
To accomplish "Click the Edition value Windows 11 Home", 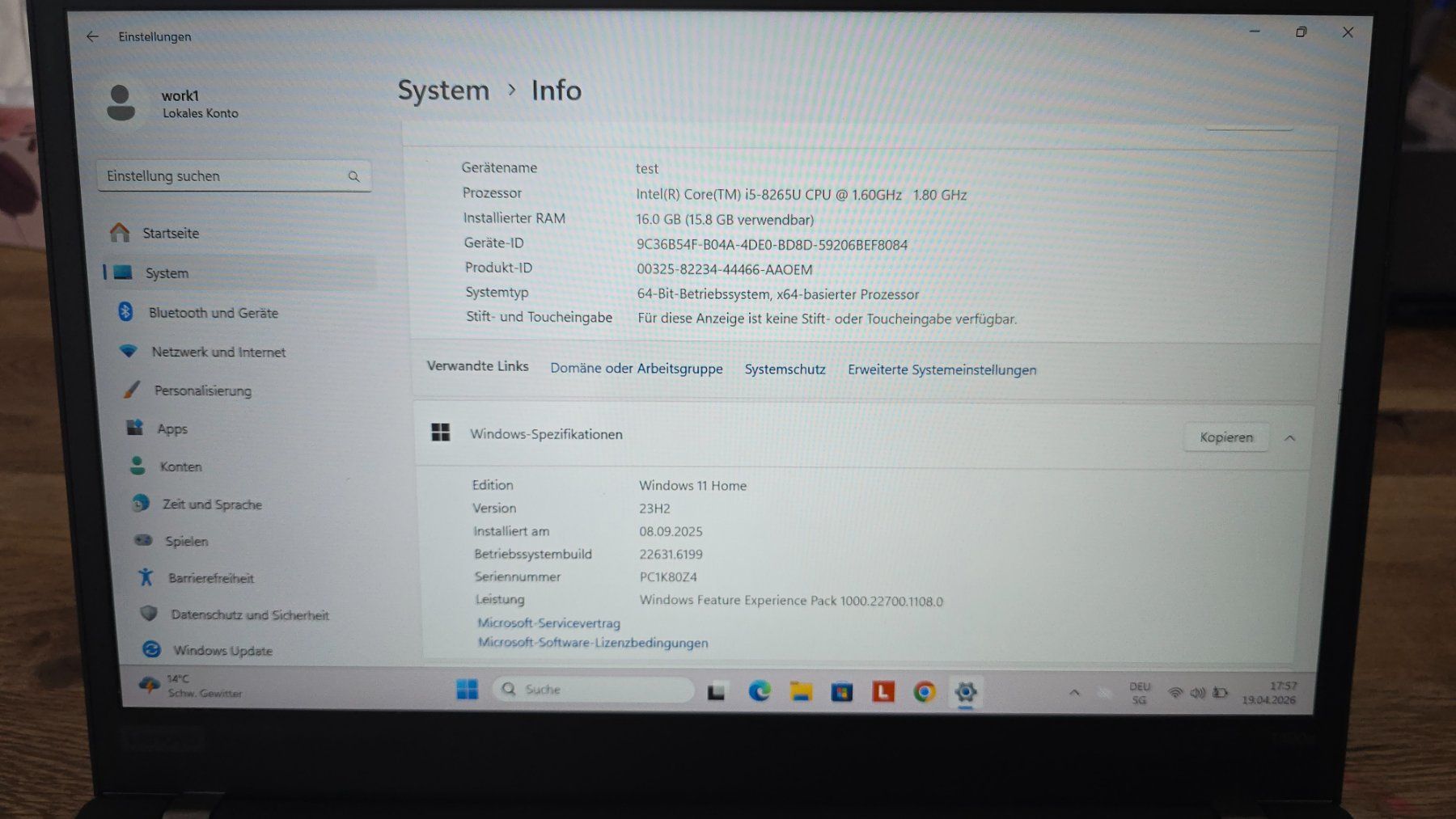I will click(x=692, y=486).
